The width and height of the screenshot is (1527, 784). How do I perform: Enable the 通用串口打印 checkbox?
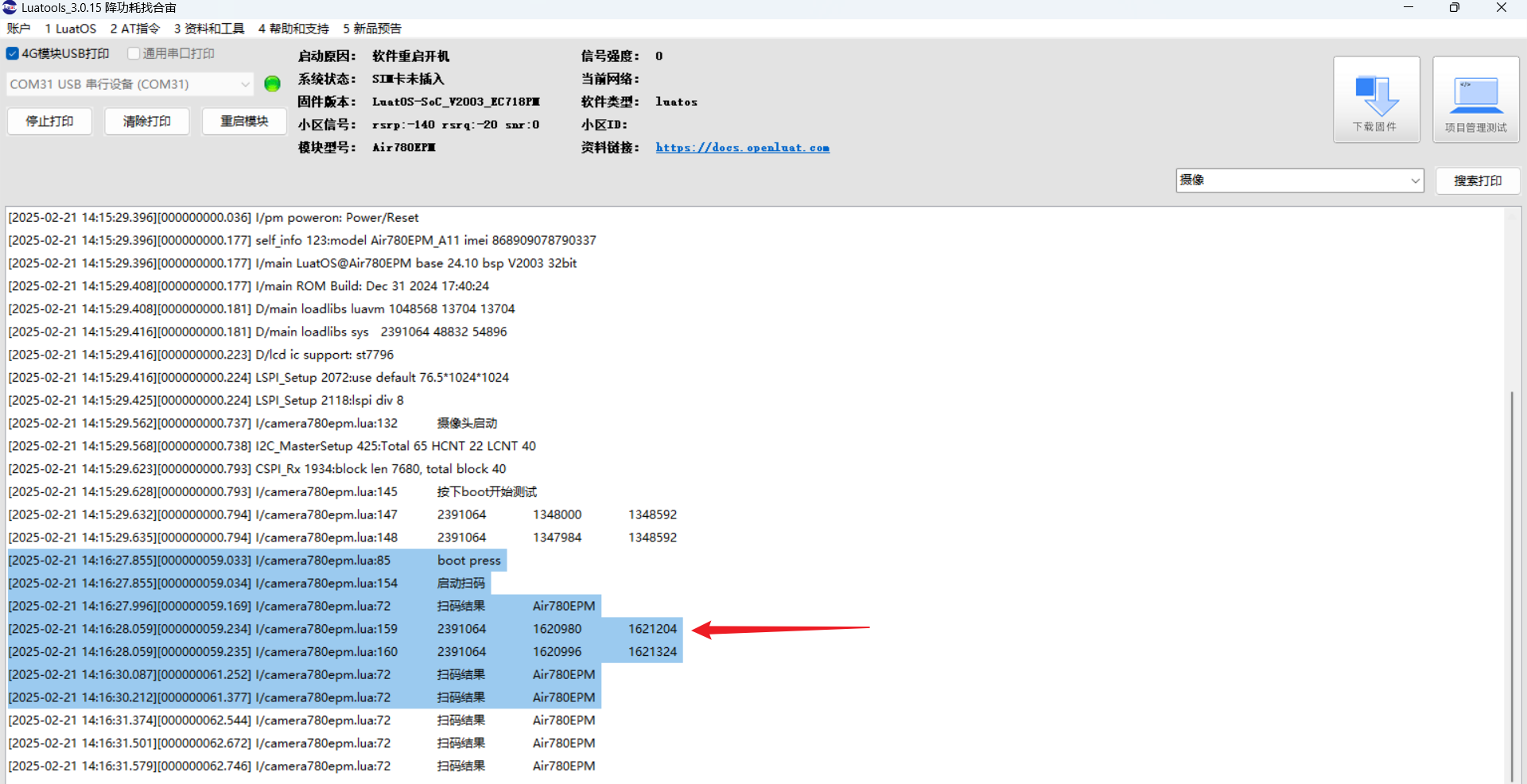pyautogui.click(x=134, y=53)
